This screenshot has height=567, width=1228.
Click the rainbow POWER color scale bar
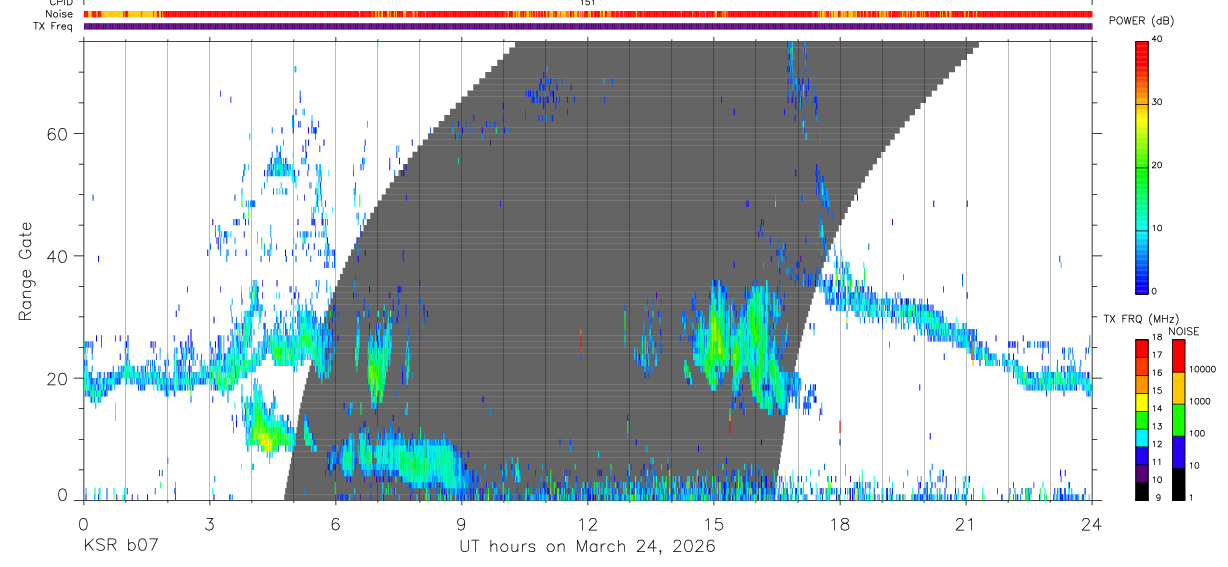(x=1142, y=166)
